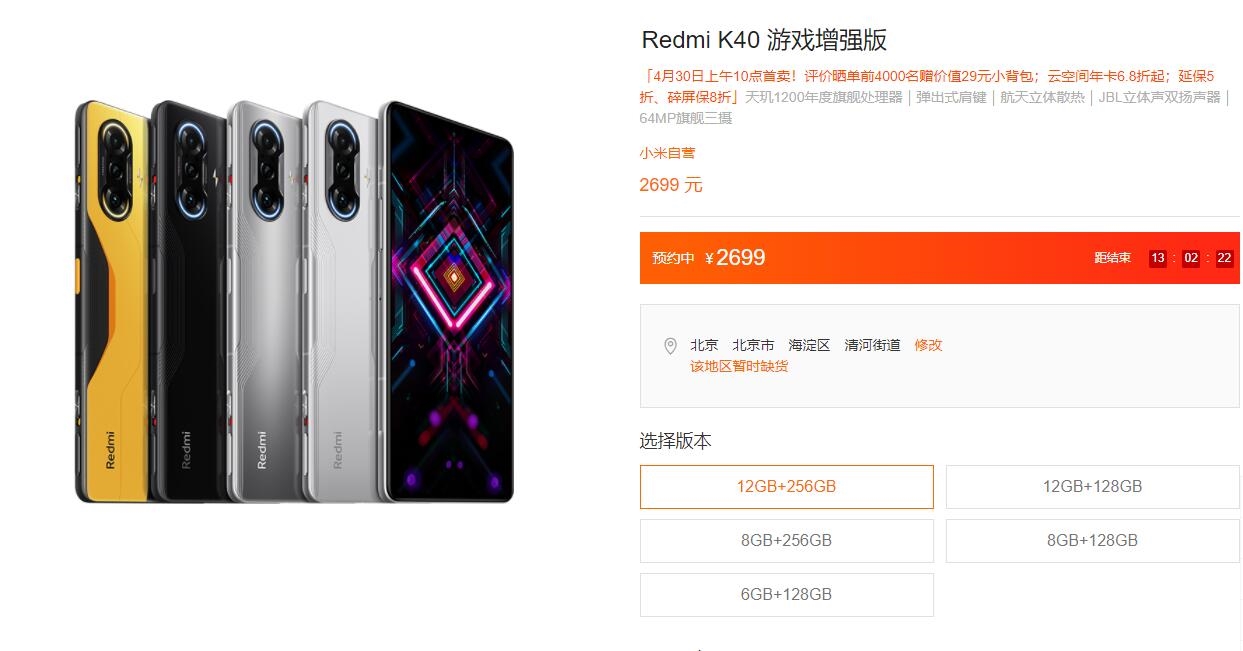Click the 北京市 city text

[753, 345]
